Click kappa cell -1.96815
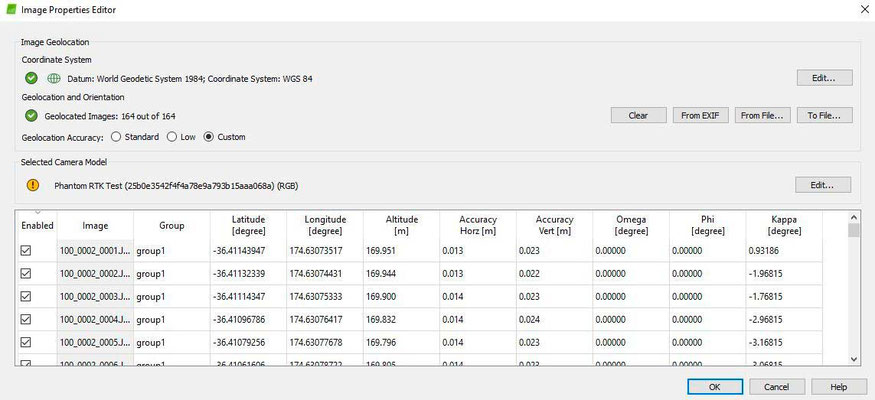The height and width of the screenshot is (400, 875). click(784, 274)
